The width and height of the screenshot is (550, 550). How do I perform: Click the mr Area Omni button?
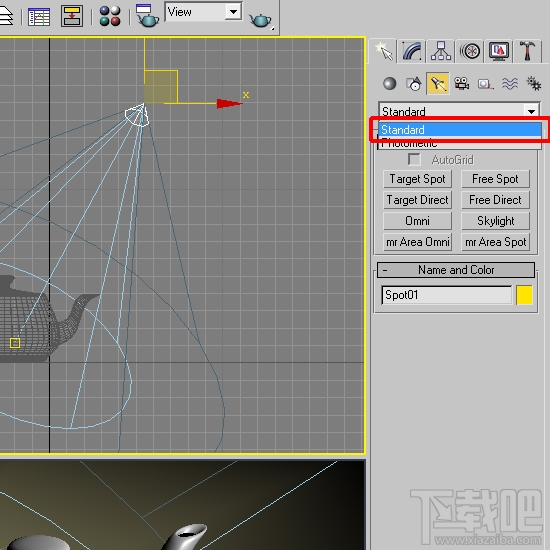click(x=417, y=242)
